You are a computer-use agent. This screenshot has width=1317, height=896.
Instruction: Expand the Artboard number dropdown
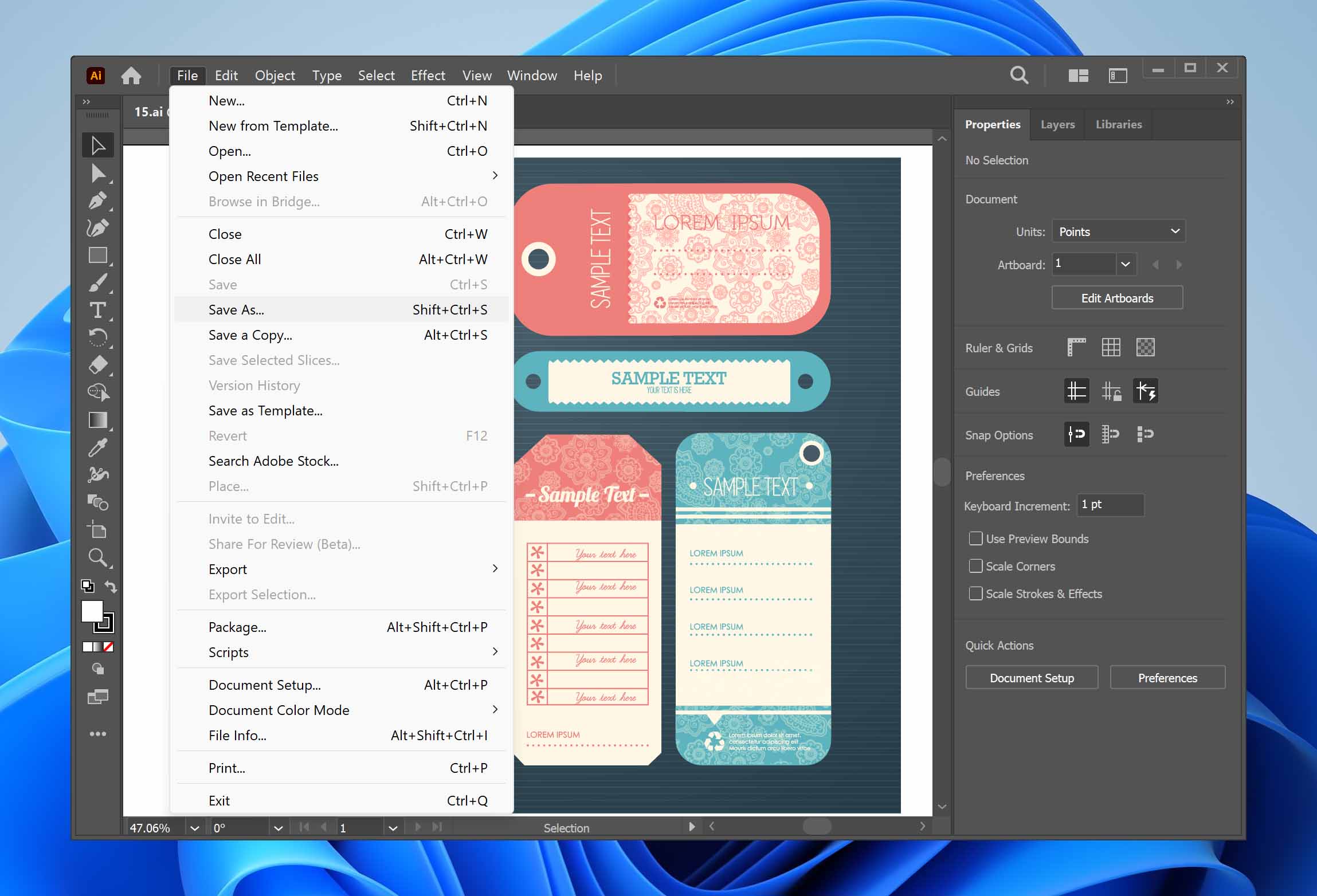(x=1125, y=264)
